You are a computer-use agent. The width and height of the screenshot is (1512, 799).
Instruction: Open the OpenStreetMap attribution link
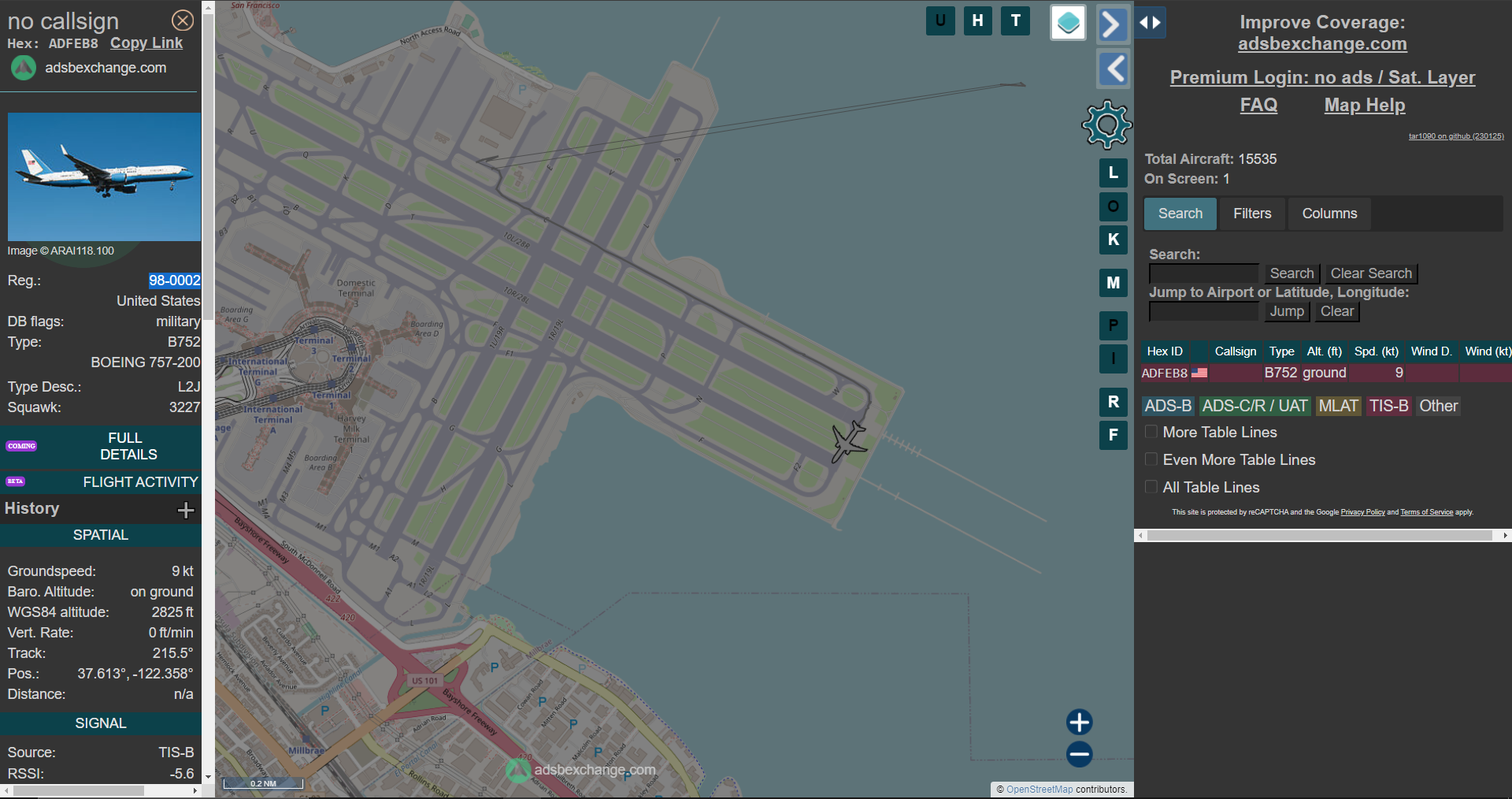coord(1039,789)
